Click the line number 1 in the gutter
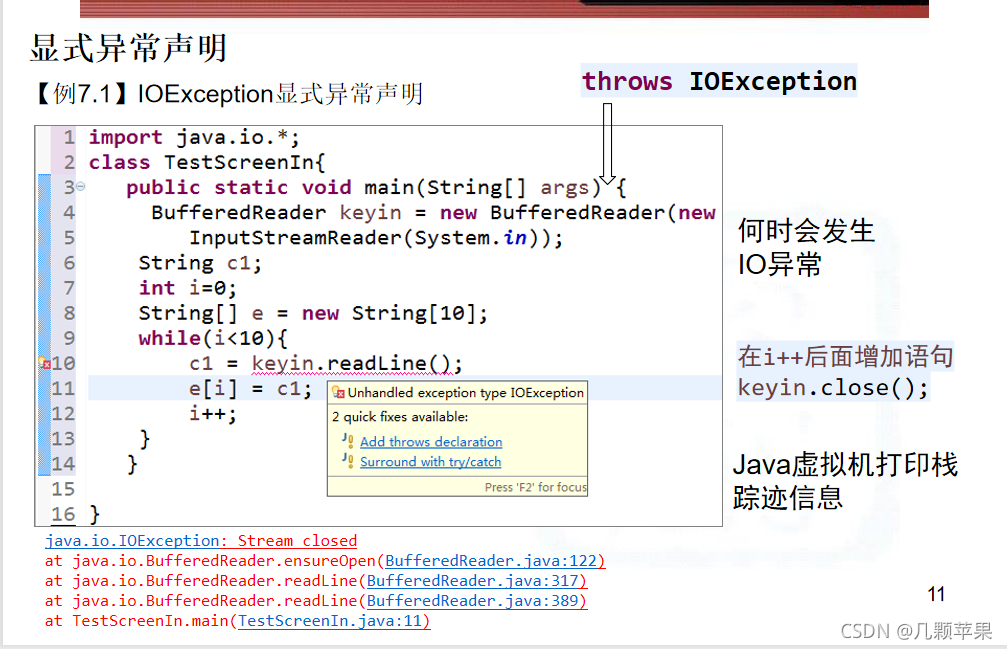Screen dimensions: 1007x649 [x=69, y=137]
